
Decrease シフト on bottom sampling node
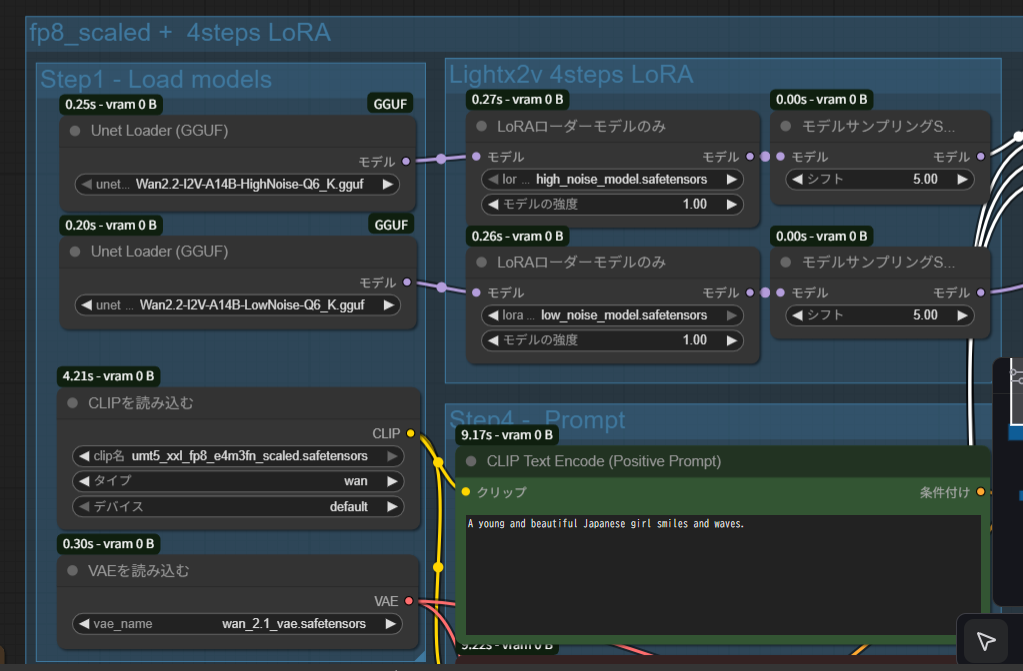click(x=797, y=315)
